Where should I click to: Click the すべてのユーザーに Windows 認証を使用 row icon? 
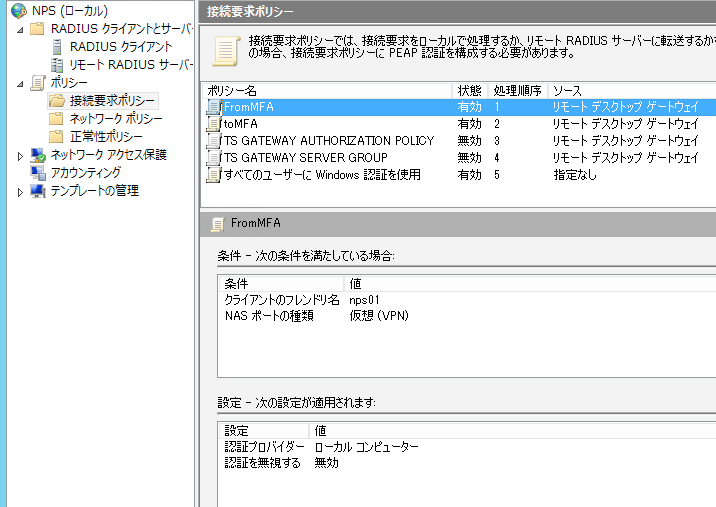click(214, 174)
